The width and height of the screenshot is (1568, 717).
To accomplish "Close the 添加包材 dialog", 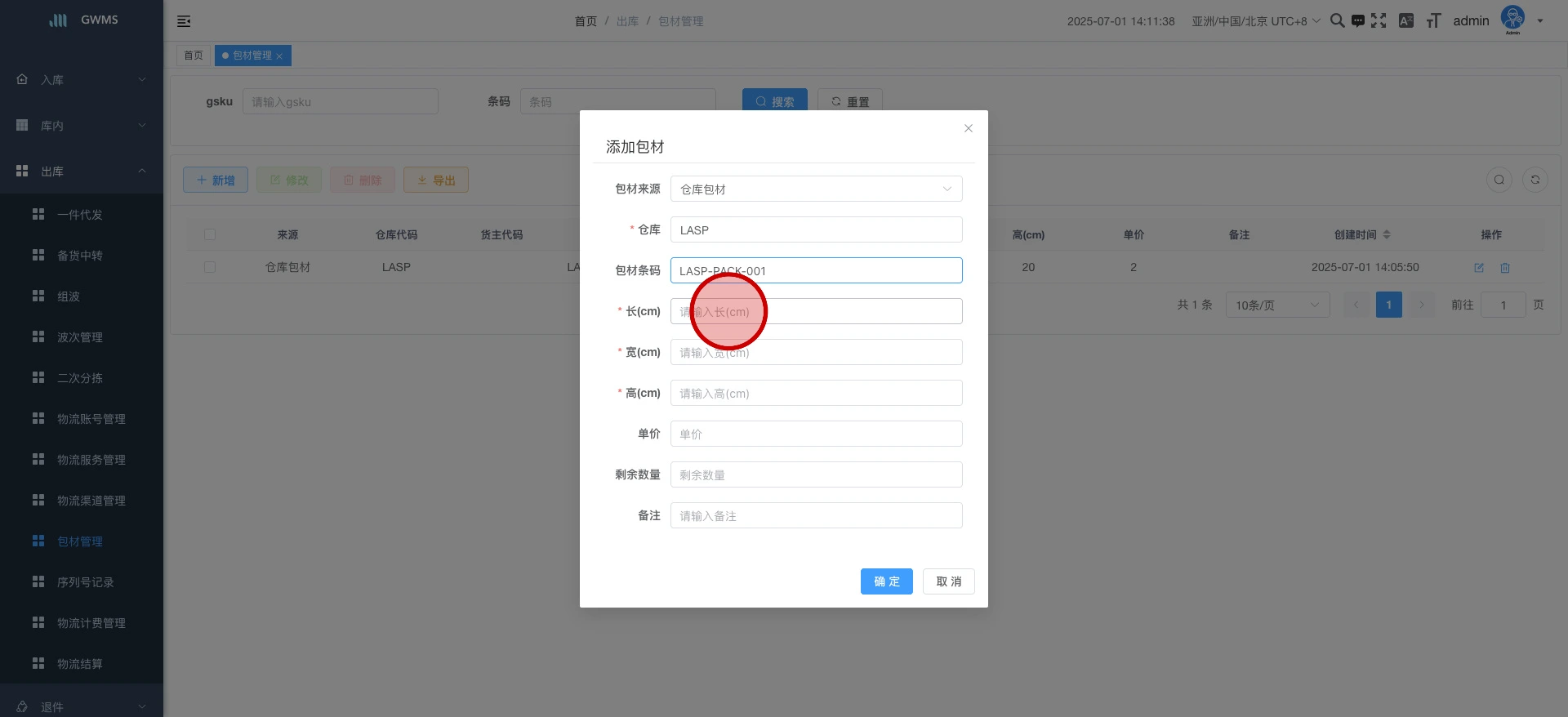I will coord(968,128).
